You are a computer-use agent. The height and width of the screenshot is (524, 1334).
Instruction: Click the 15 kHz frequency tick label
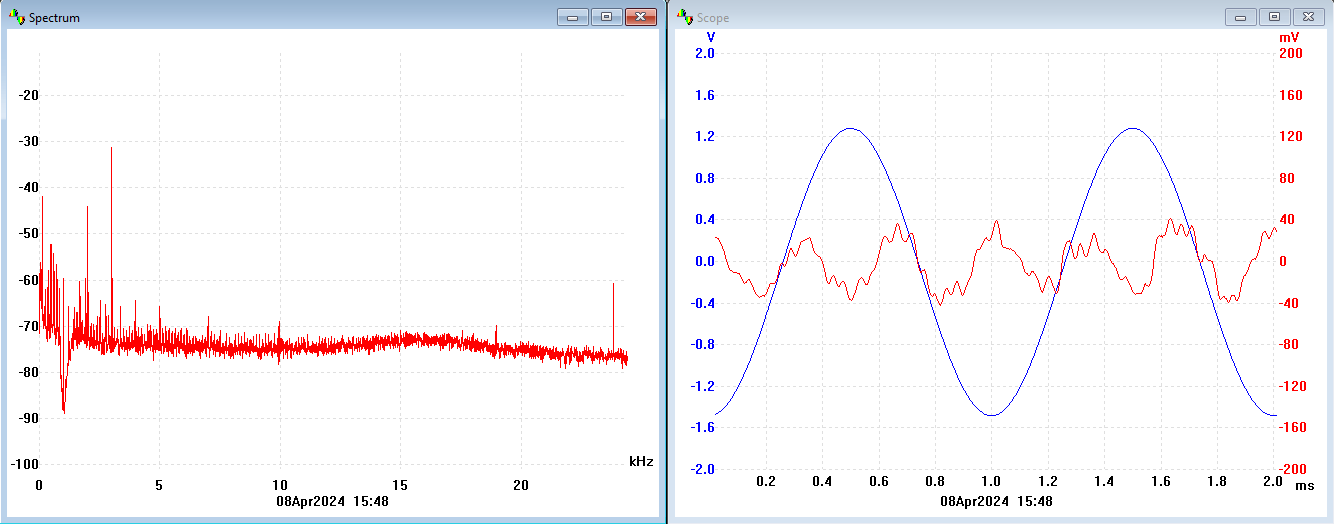coord(400,485)
